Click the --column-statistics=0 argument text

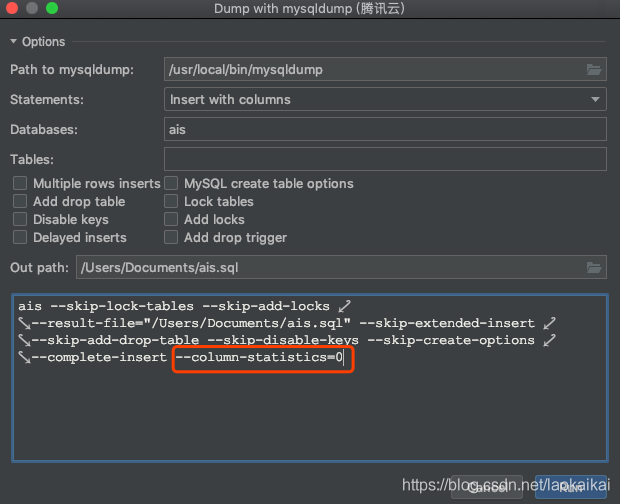259,357
